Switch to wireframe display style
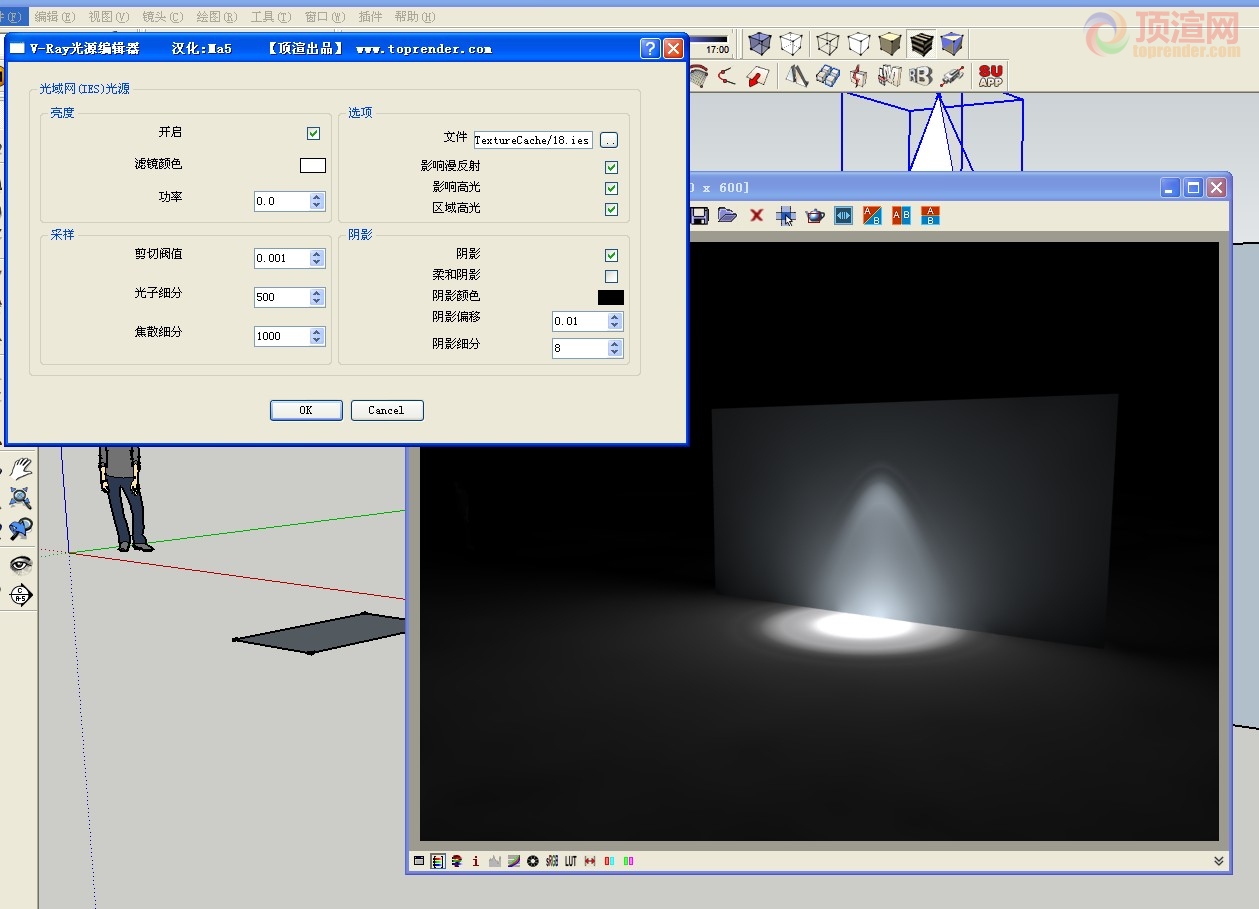1259x909 pixels. pyautogui.click(x=827, y=44)
